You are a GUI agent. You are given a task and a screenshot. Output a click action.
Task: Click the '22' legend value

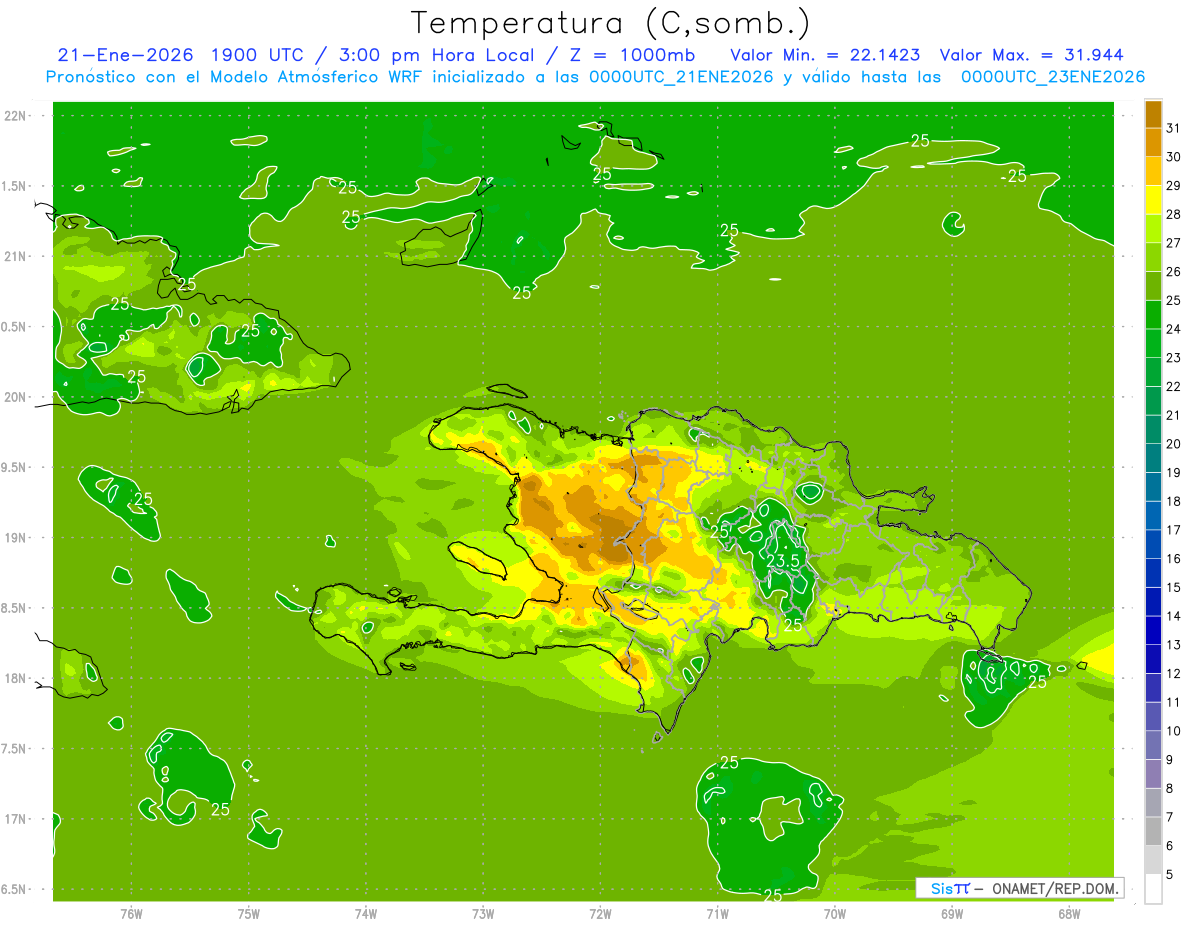point(1173,387)
